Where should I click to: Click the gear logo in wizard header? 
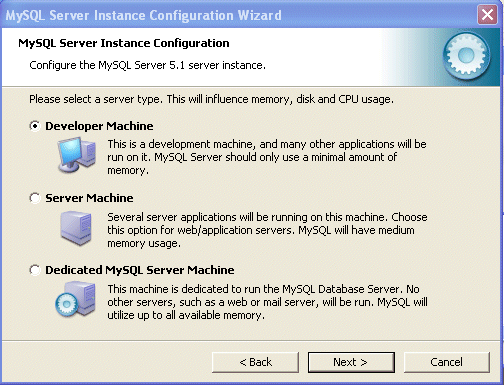[x=466, y=55]
